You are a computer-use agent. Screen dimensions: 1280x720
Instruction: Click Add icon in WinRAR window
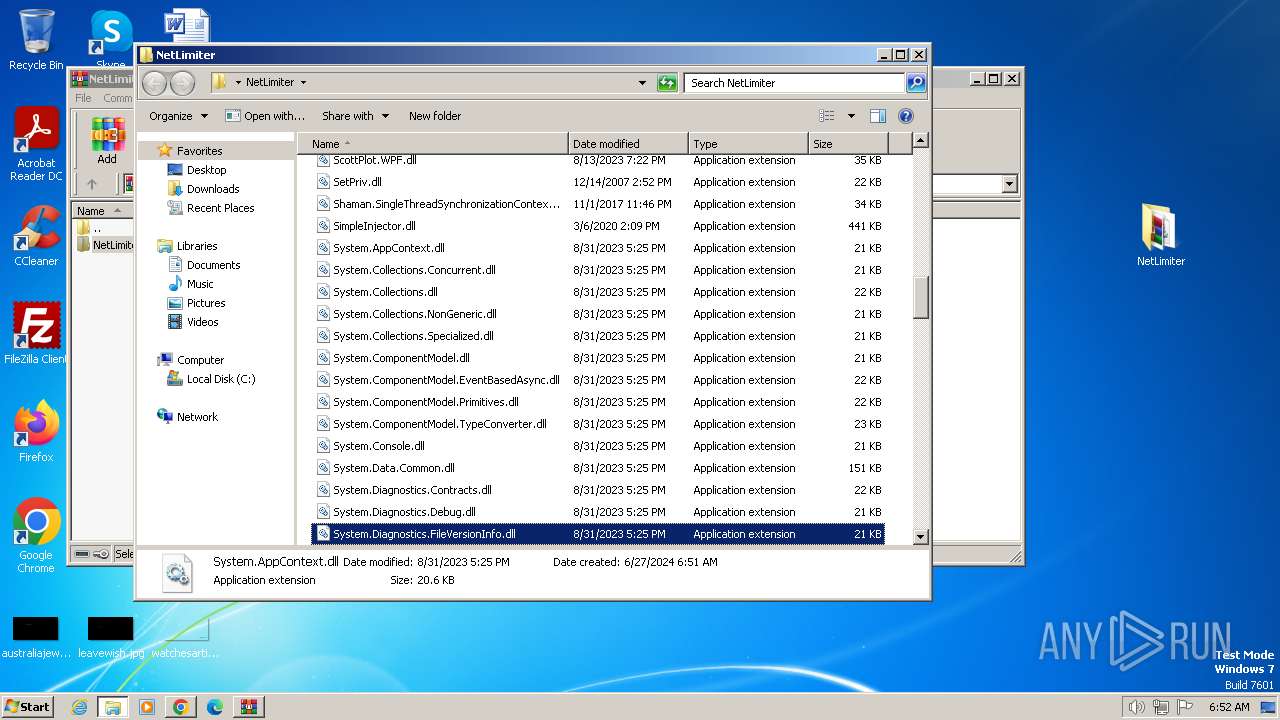[107, 140]
